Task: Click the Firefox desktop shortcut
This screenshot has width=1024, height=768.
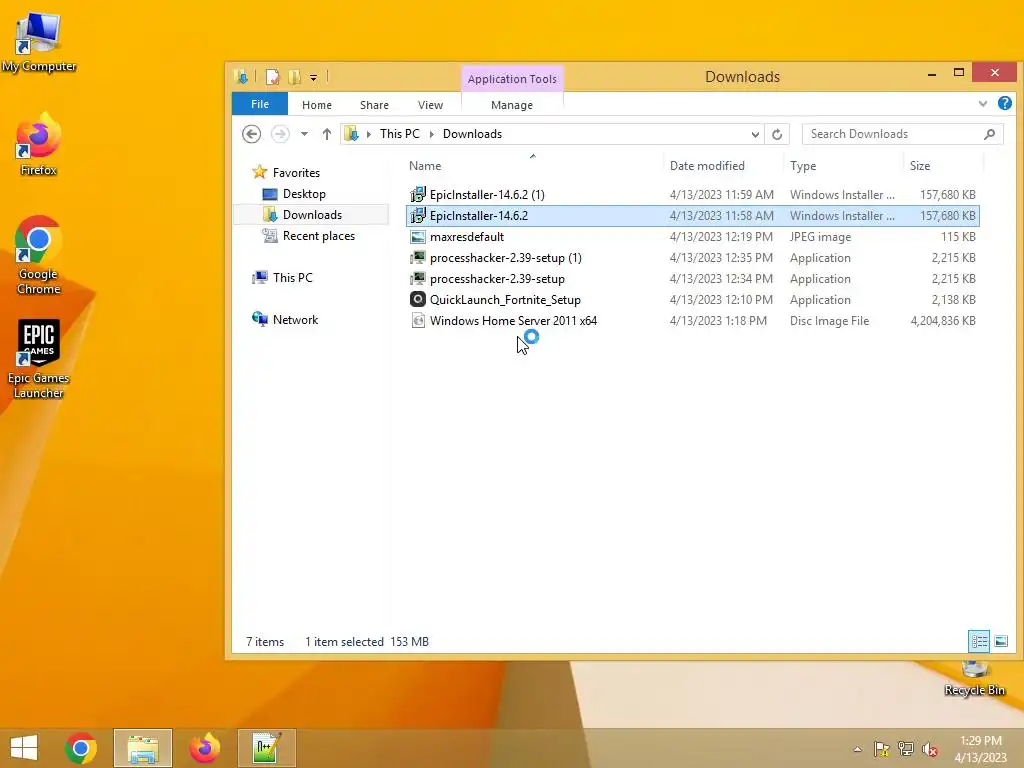Action: 39,144
